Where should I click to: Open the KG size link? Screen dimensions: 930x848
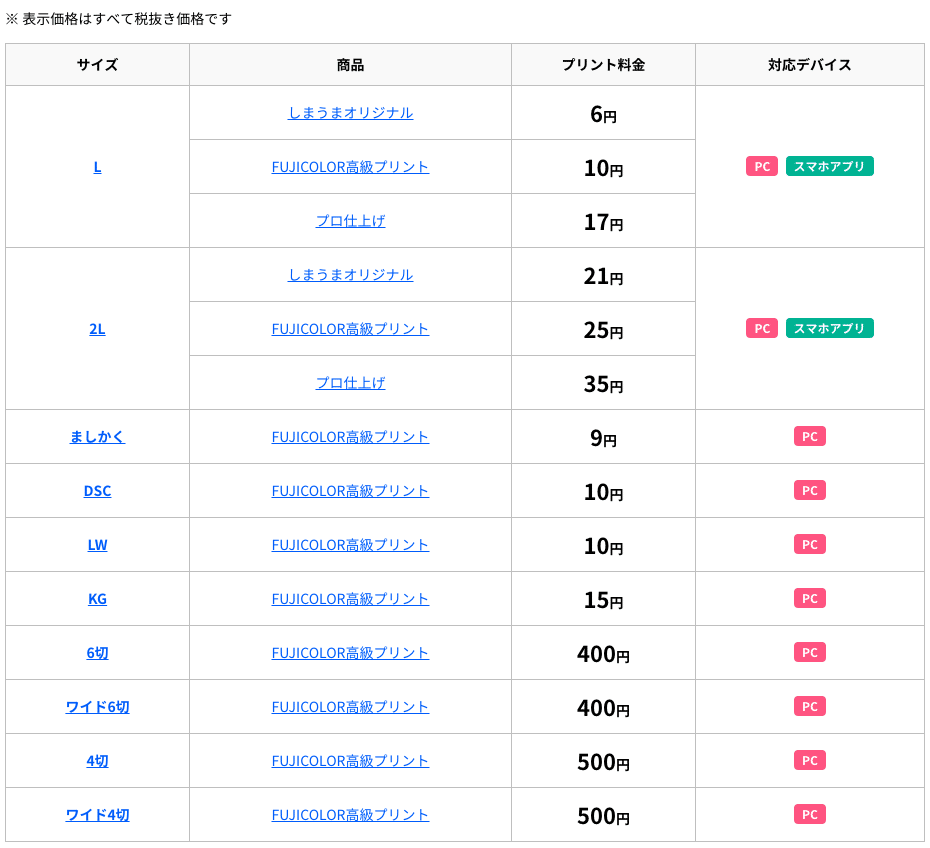pyautogui.click(x=97, y=598)
